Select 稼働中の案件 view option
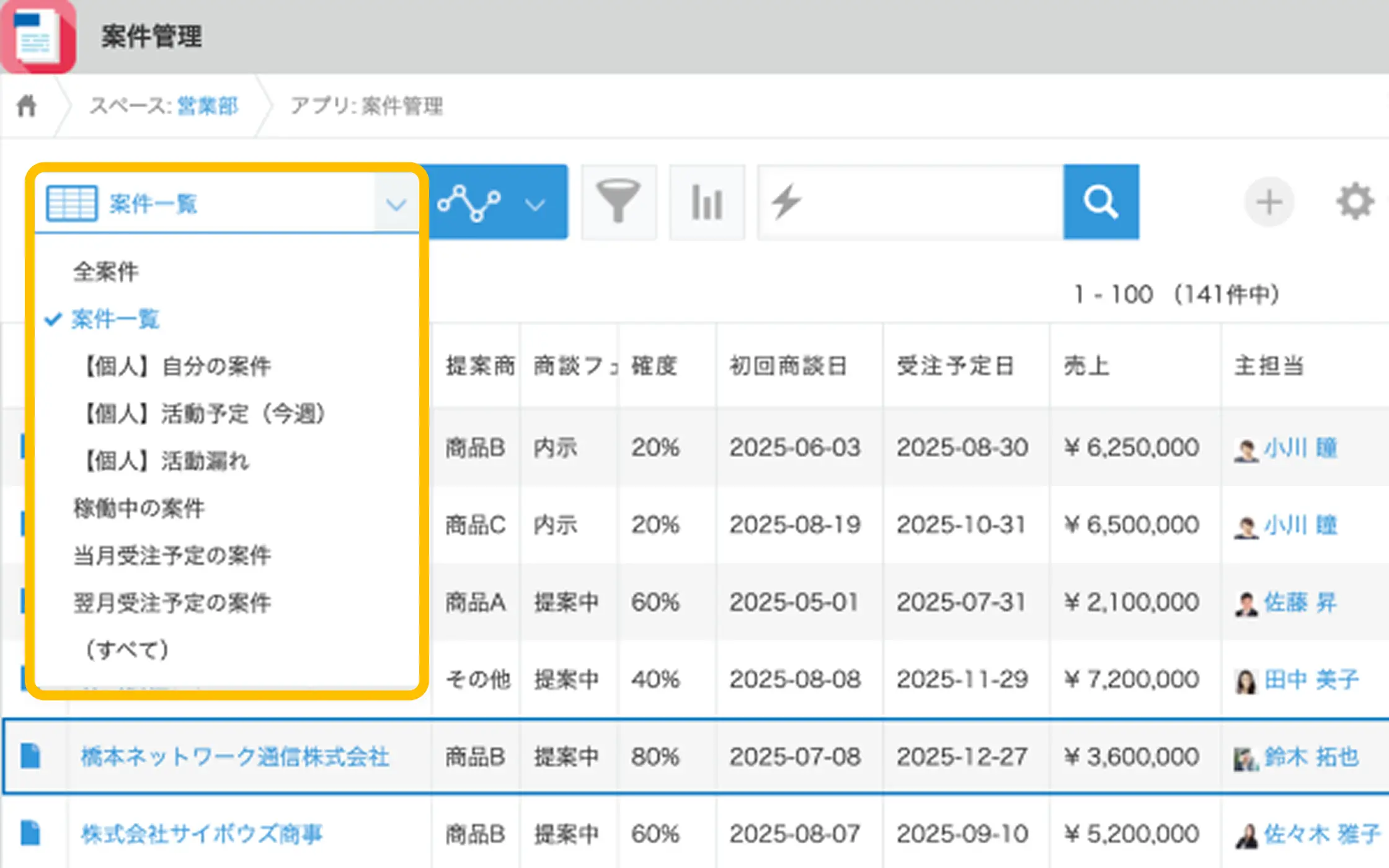Image resolution: width=1389 pixels, height=868 pixels. 139,508
